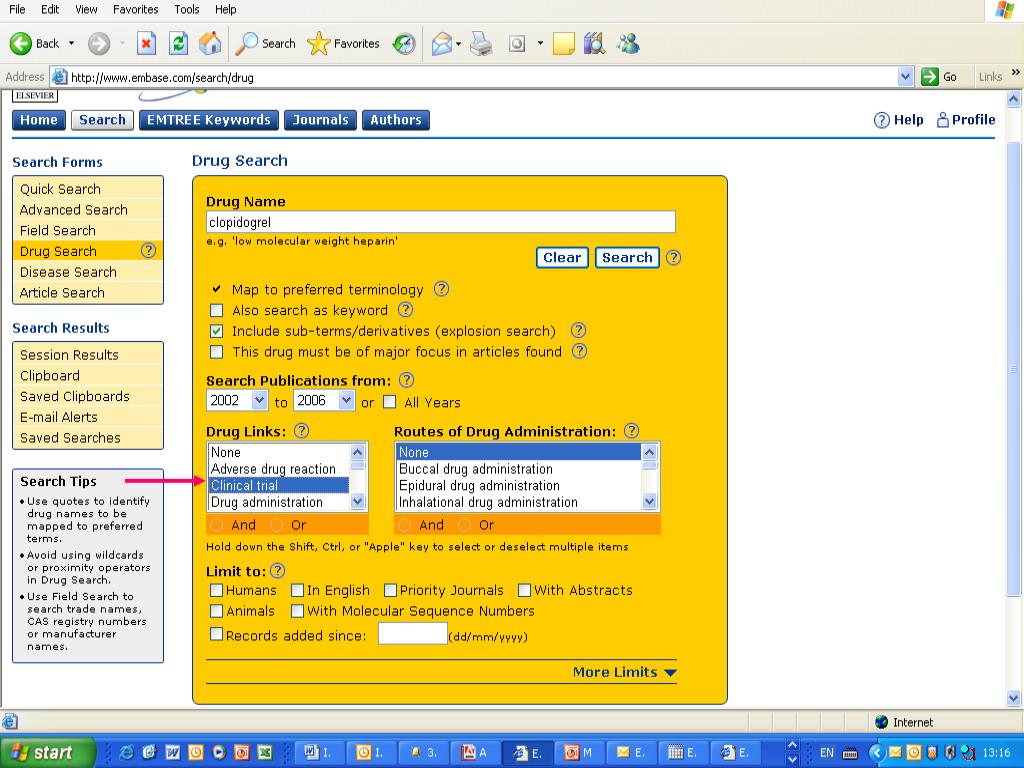Image resolution: width=1024 pixels, height=768 pixels.
Task: Open Advanced Search form link
Action: pos(73,210)
